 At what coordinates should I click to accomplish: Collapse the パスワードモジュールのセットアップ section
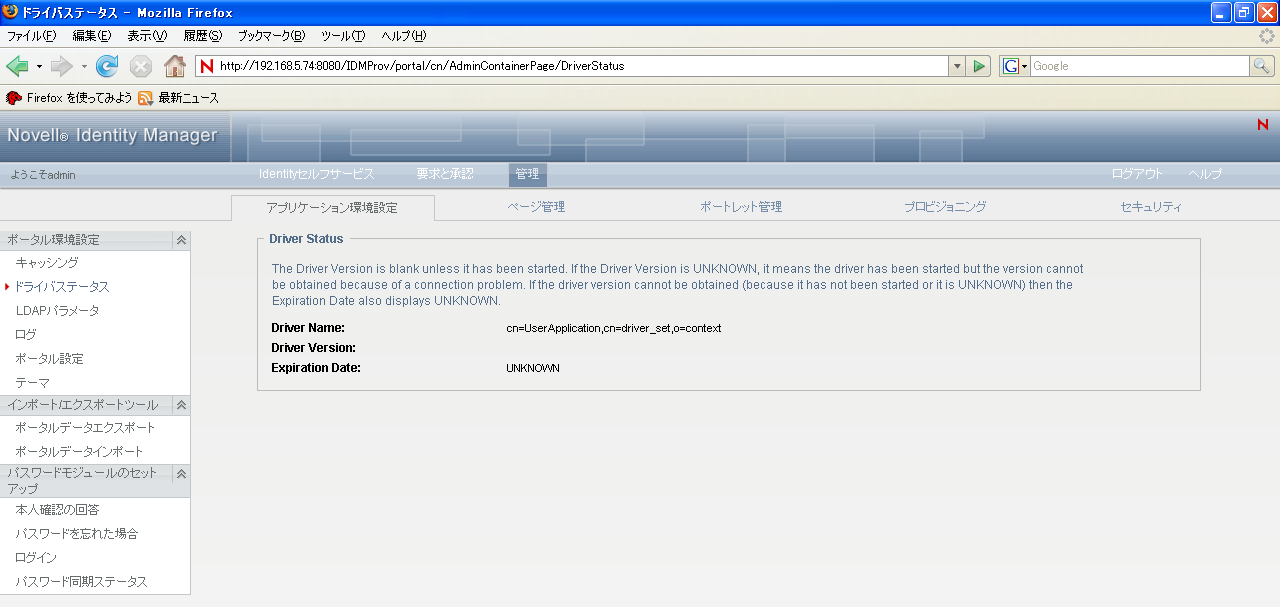[x=181, y=473]
